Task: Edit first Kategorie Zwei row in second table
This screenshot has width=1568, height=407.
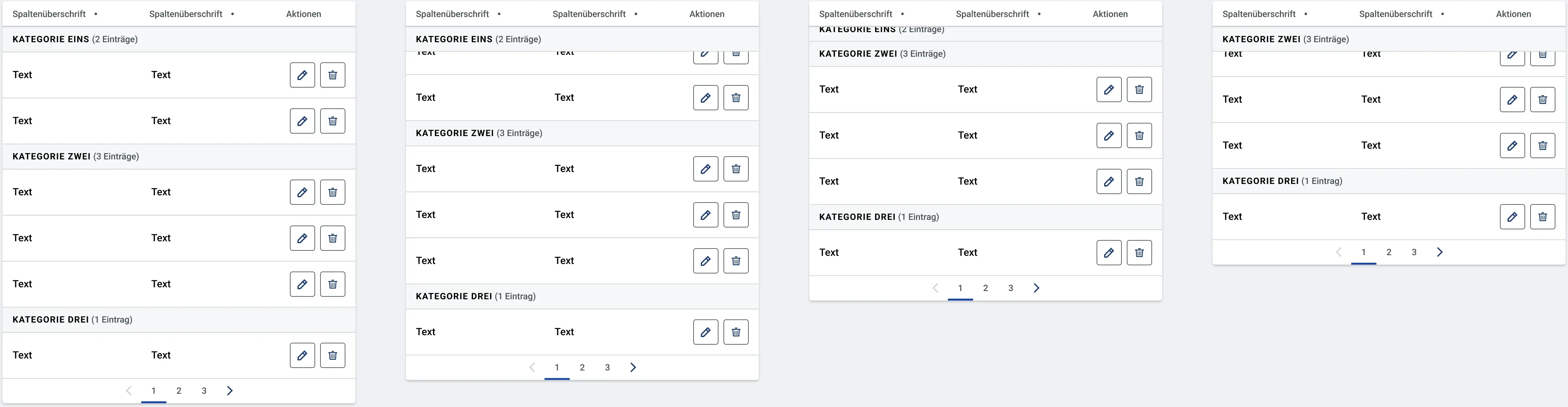Action: 706,169
